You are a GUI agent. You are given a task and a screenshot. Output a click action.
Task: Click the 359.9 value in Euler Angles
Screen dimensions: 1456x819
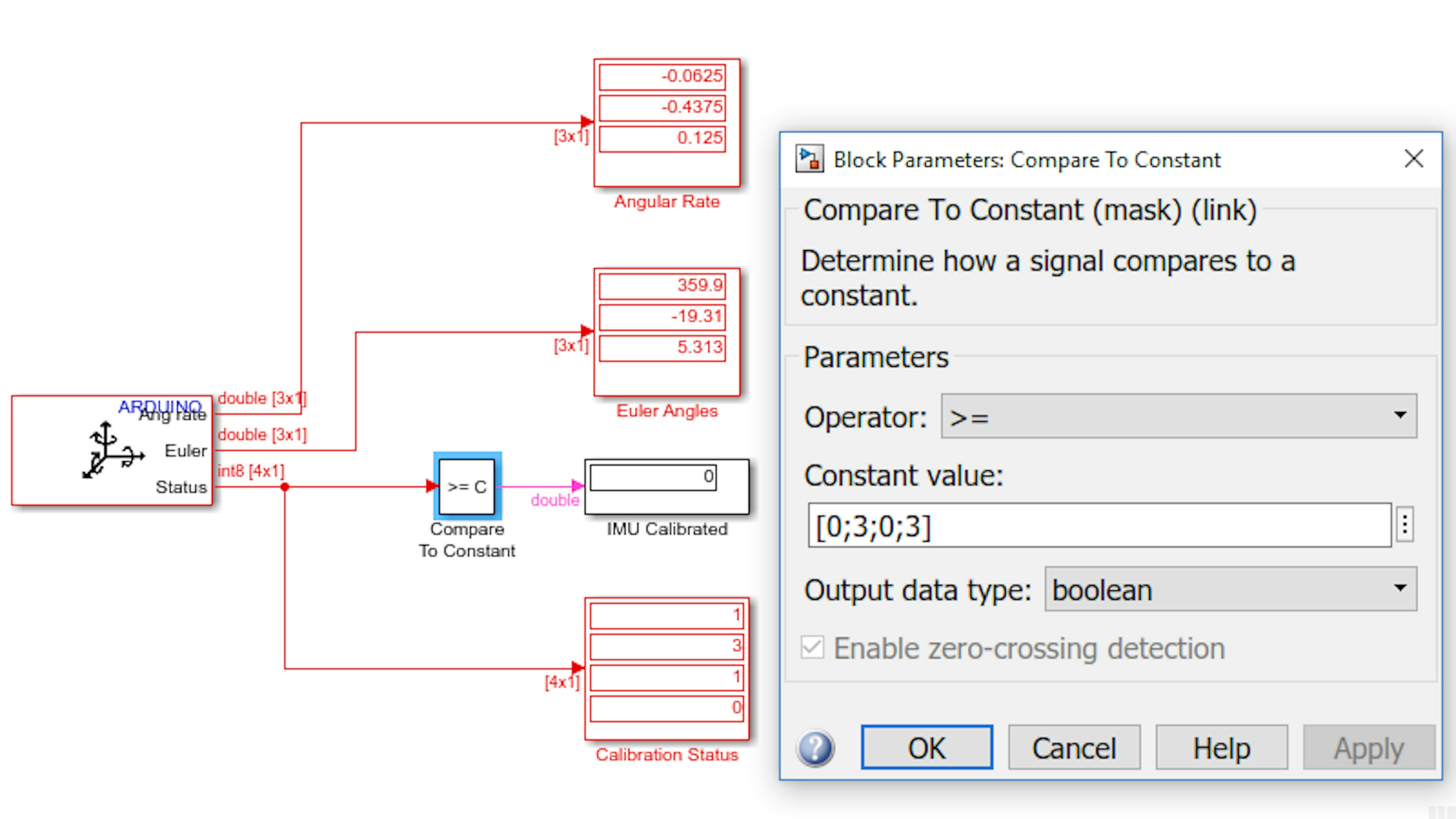tap(700, 285)
